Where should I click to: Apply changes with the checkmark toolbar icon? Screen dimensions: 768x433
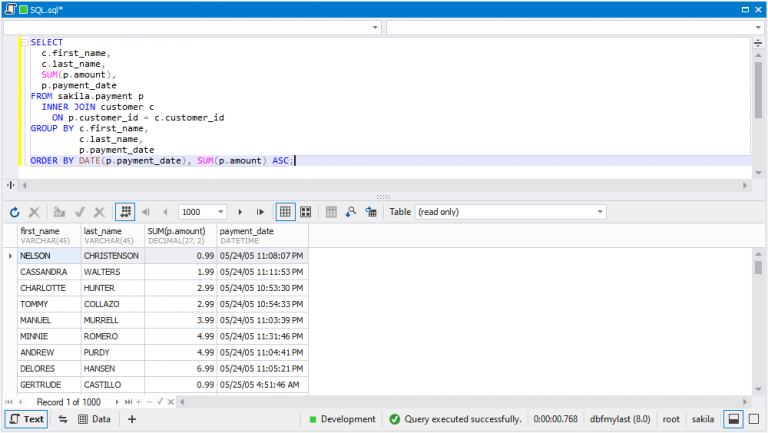pyautogui.click(x=80, y=212)
